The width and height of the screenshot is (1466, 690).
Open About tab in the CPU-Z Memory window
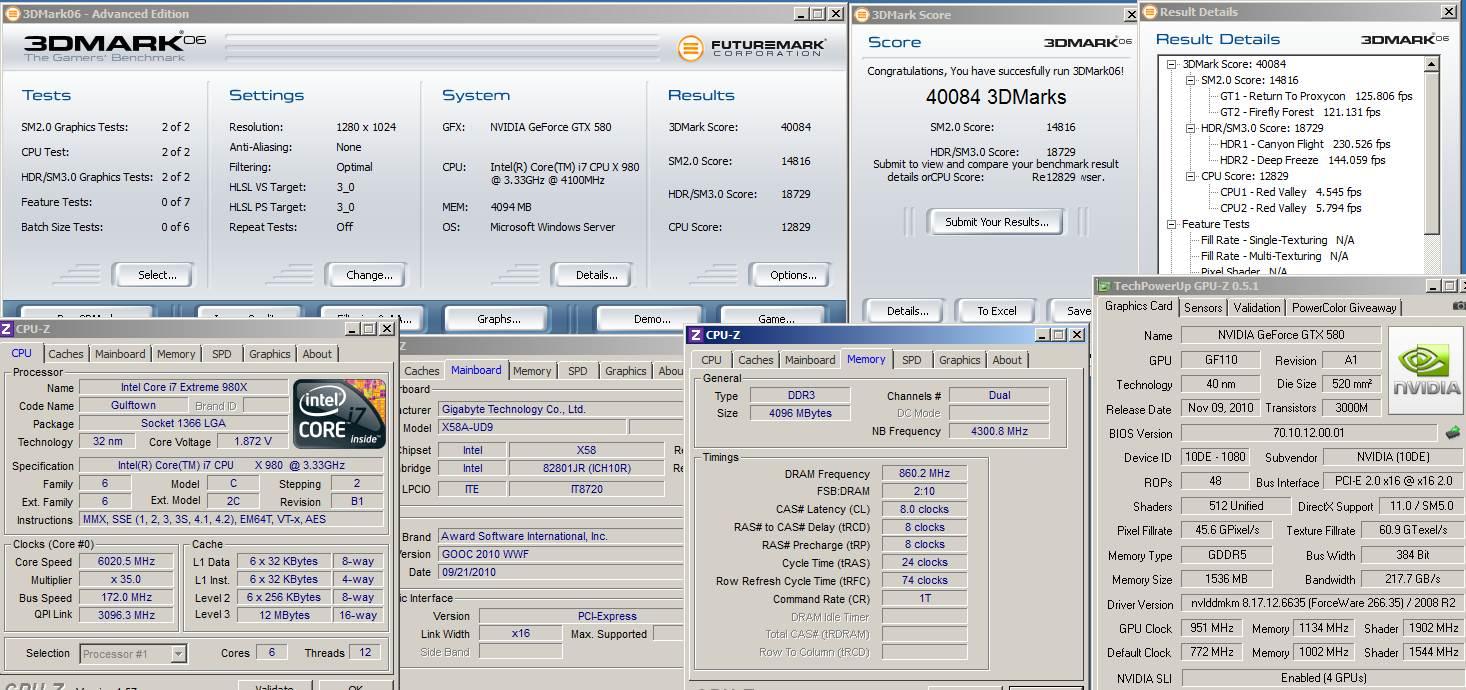(1007, 360)
